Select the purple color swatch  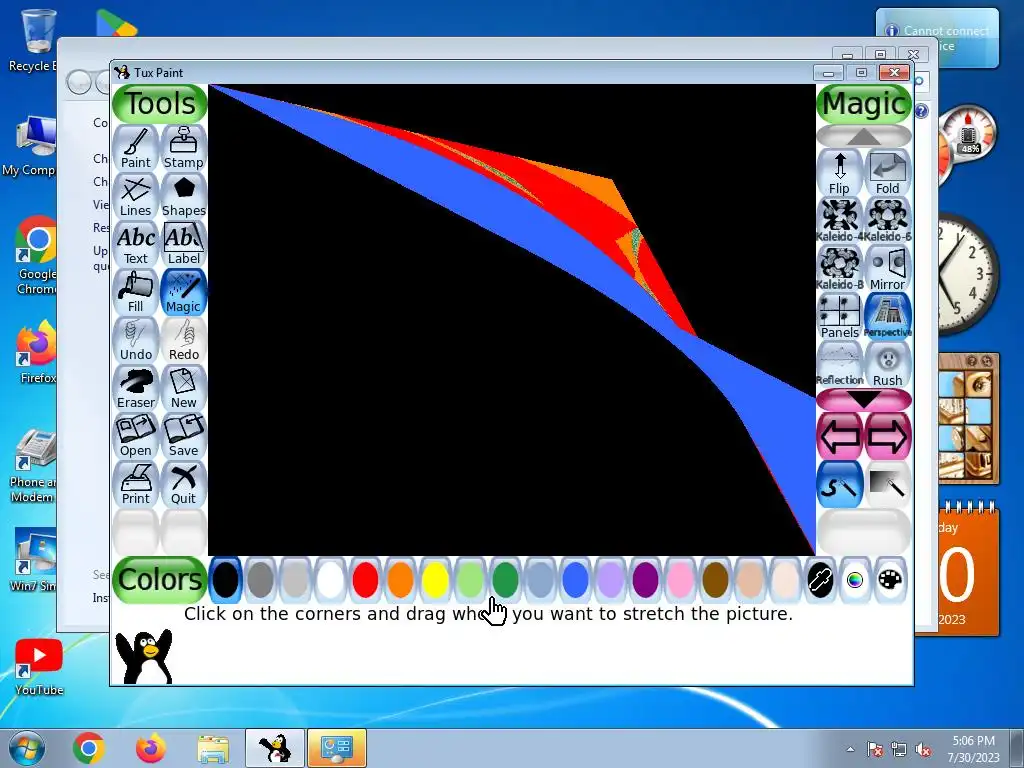[645, 580]
